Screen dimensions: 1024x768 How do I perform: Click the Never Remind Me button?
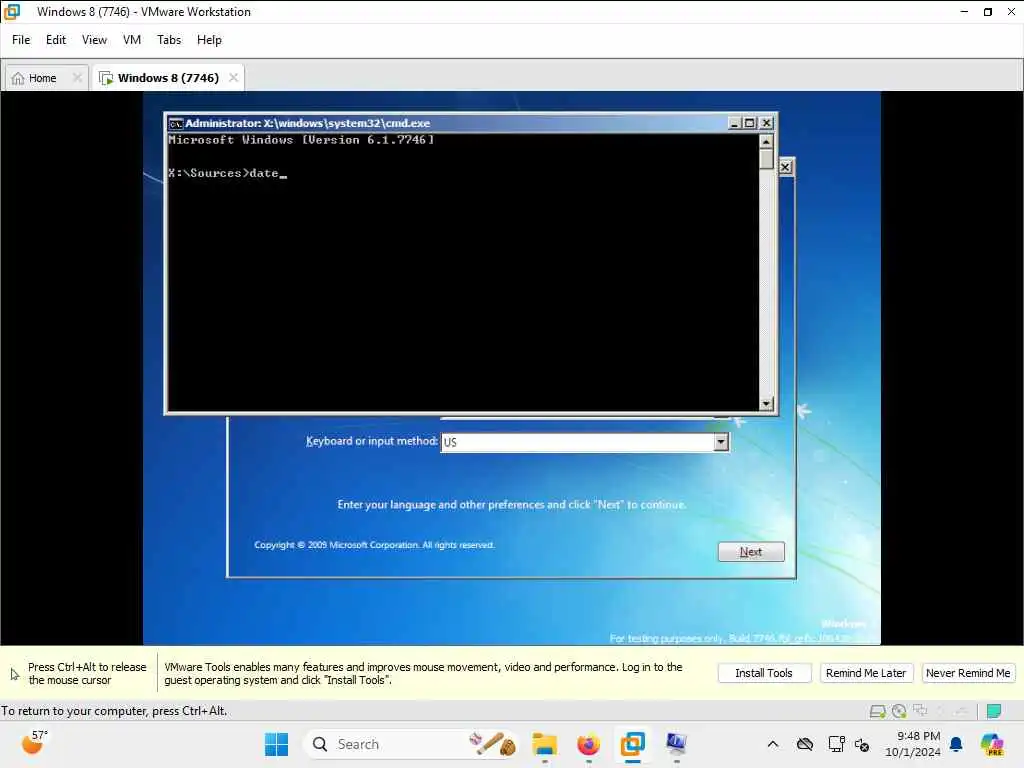[968, 673]
